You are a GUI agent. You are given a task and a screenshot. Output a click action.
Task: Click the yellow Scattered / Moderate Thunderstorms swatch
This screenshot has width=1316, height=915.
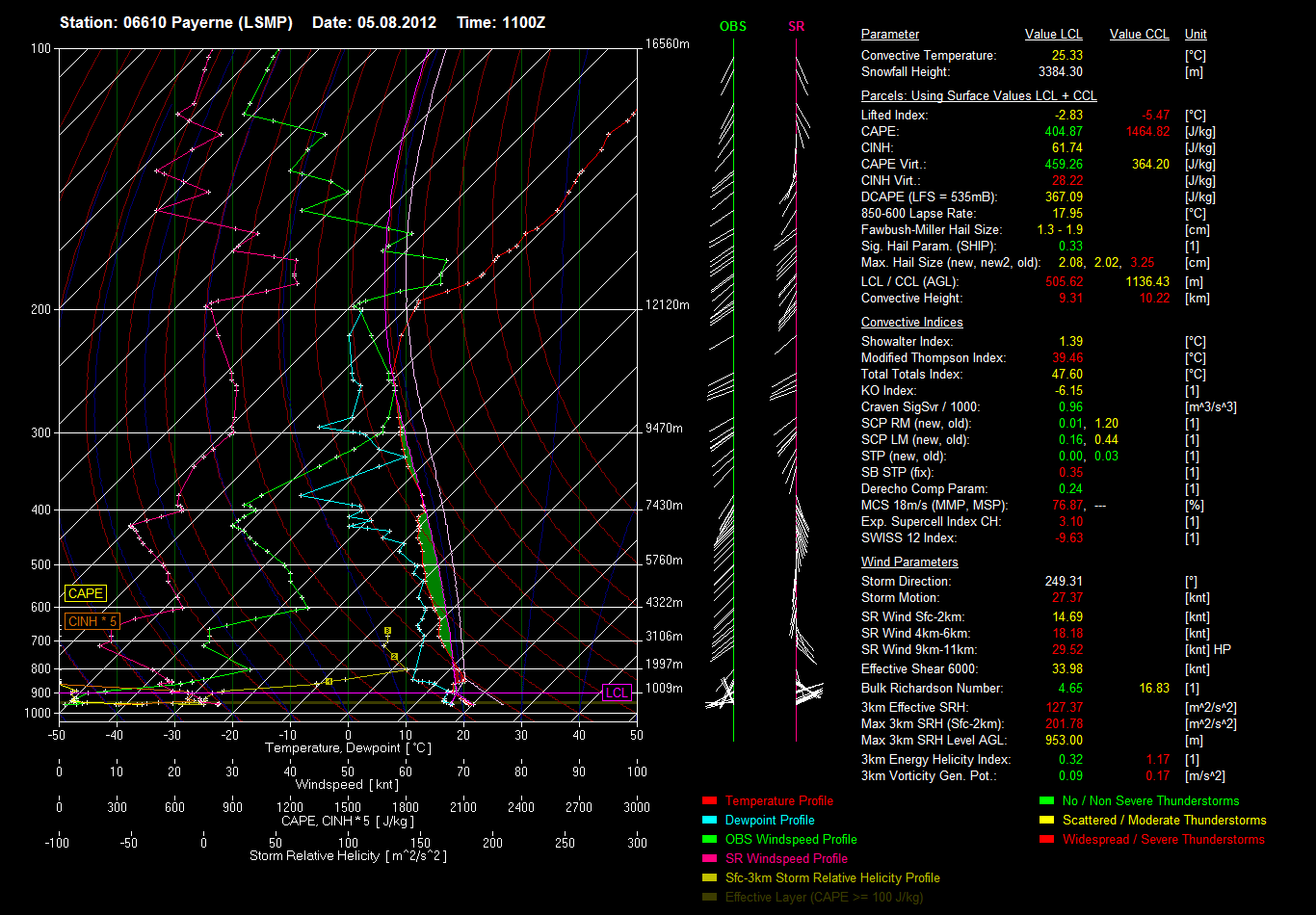pyautogui.click(x=1047, y=821)
